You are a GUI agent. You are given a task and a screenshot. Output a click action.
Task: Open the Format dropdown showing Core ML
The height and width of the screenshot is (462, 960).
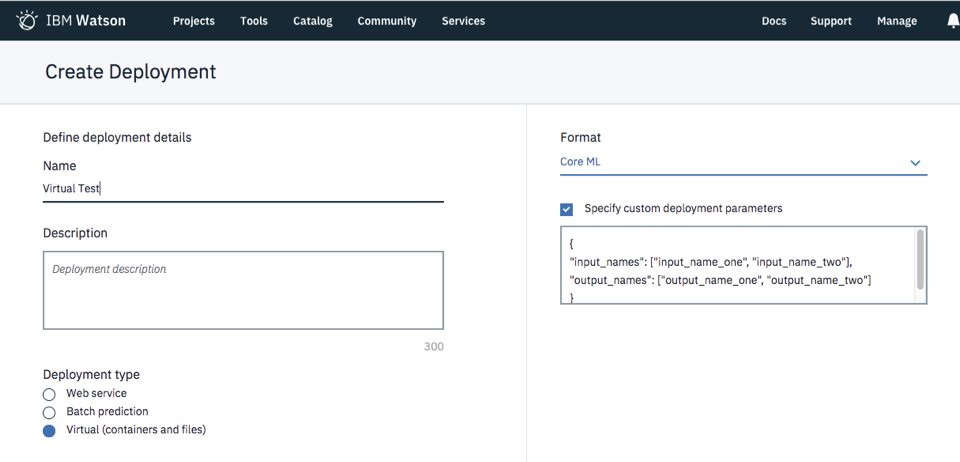pos(743,162)
